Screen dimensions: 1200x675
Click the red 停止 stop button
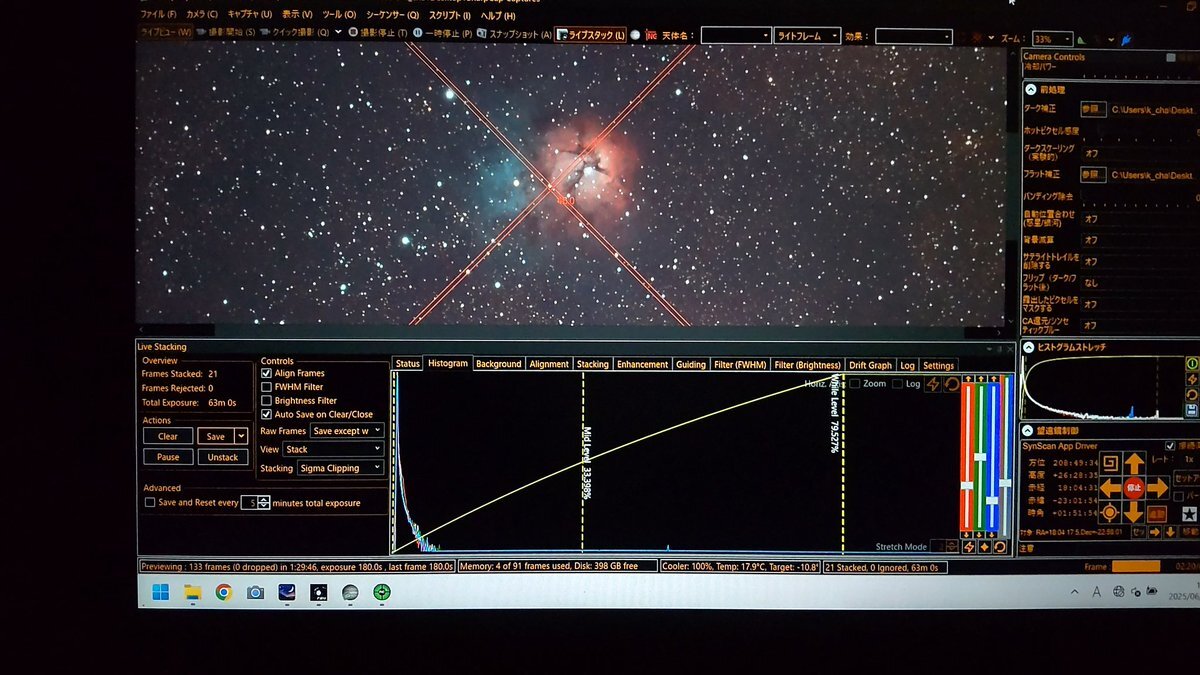pos(1133,488)
